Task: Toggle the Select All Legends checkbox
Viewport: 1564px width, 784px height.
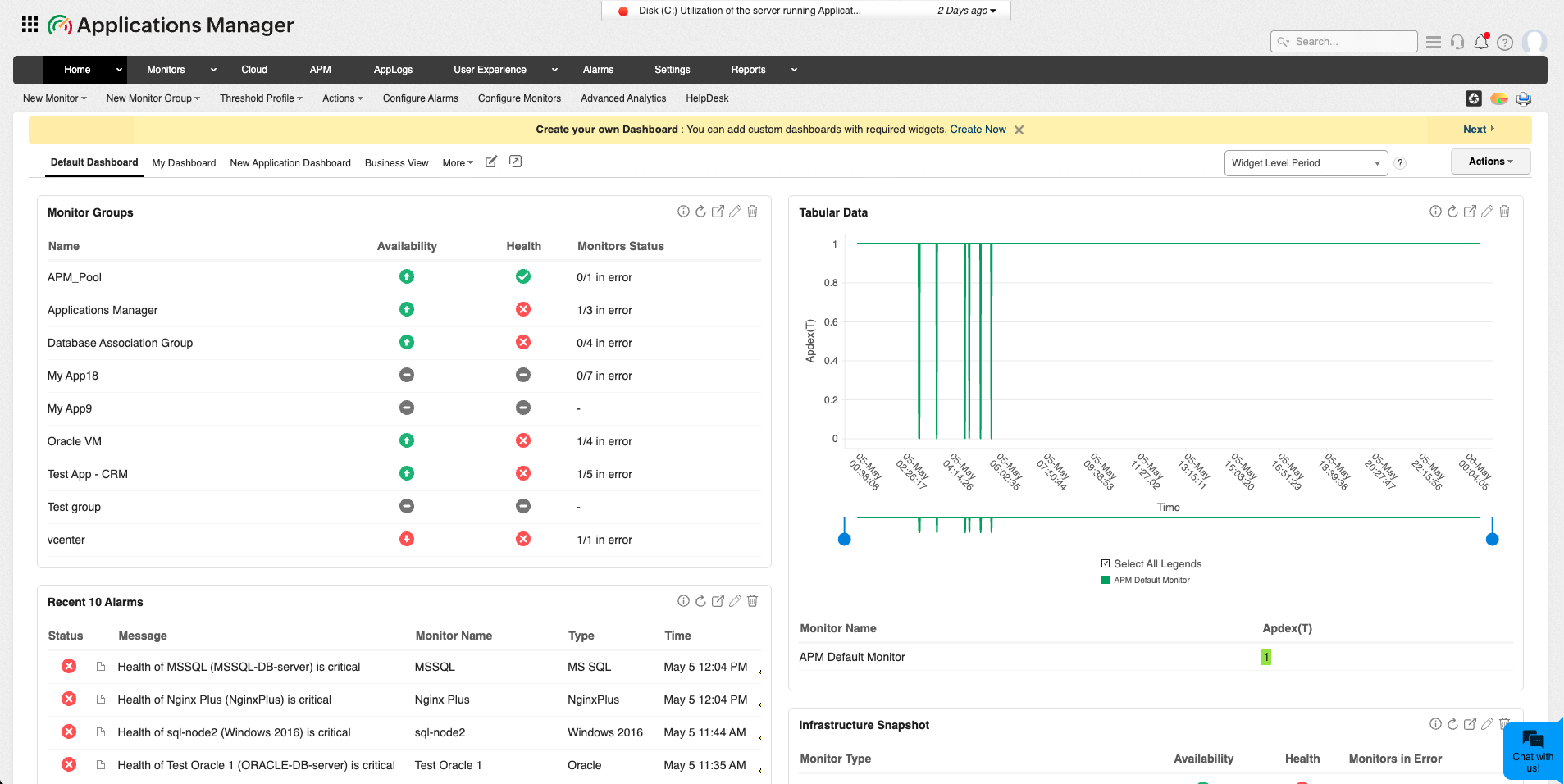Action: pyautogui.click(x=1106, y=563)
